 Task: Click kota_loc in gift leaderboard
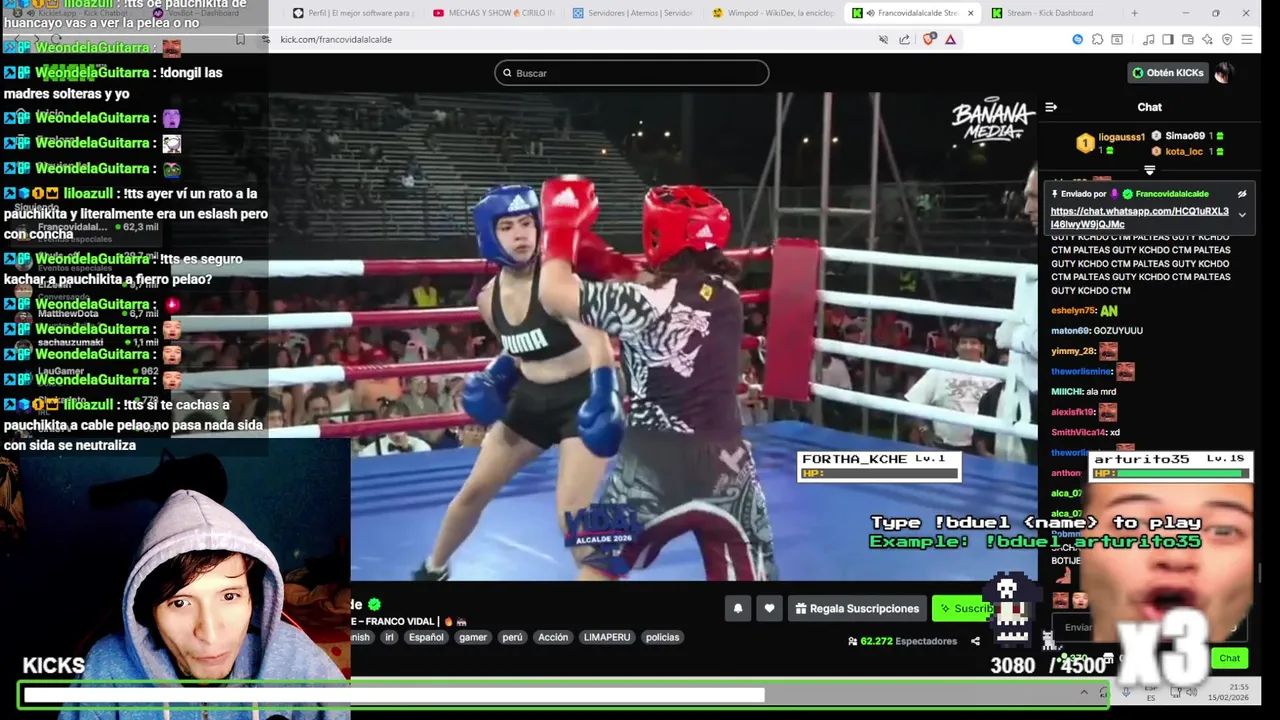pyautogui.click(x=1184, y=152)
